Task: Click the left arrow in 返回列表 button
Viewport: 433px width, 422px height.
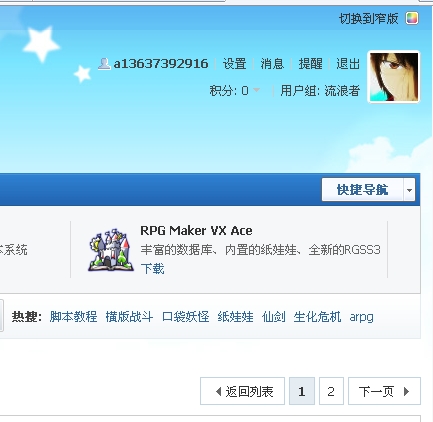Action: 218,391
